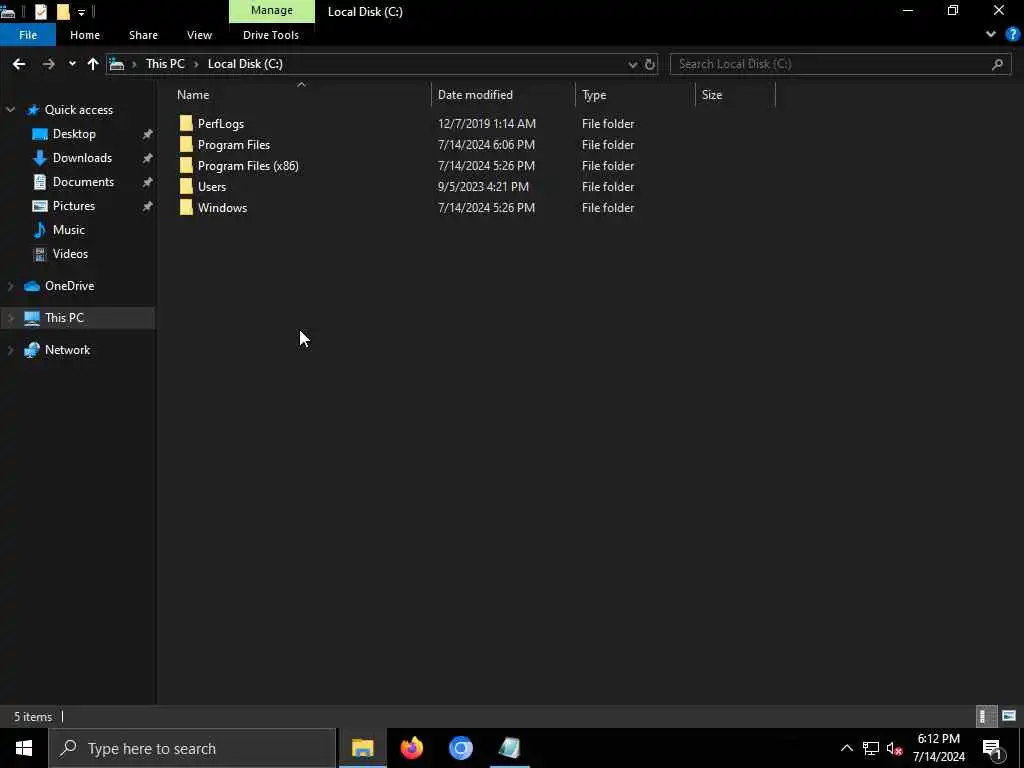Click This PC in address breadcrumb
The height and width of the screenshot is (768, 1024).
coord(165,64)
